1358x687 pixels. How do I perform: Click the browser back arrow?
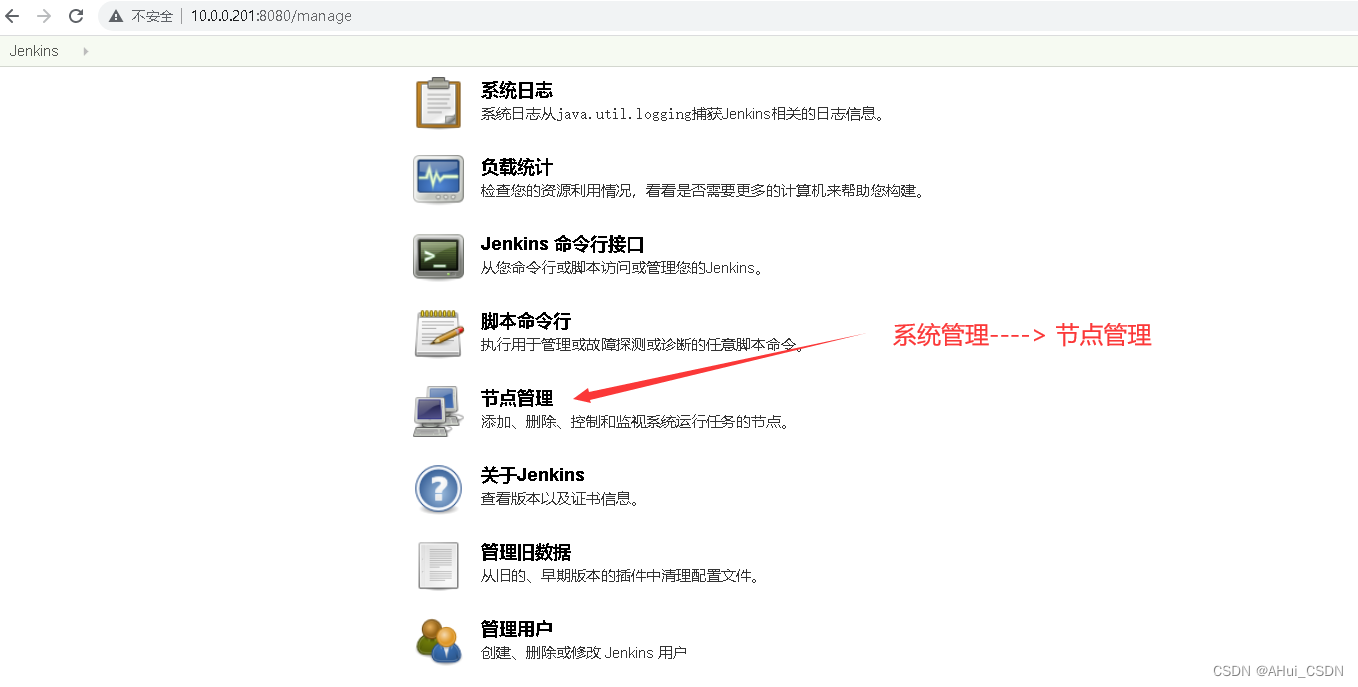click(x=12, y=15)
